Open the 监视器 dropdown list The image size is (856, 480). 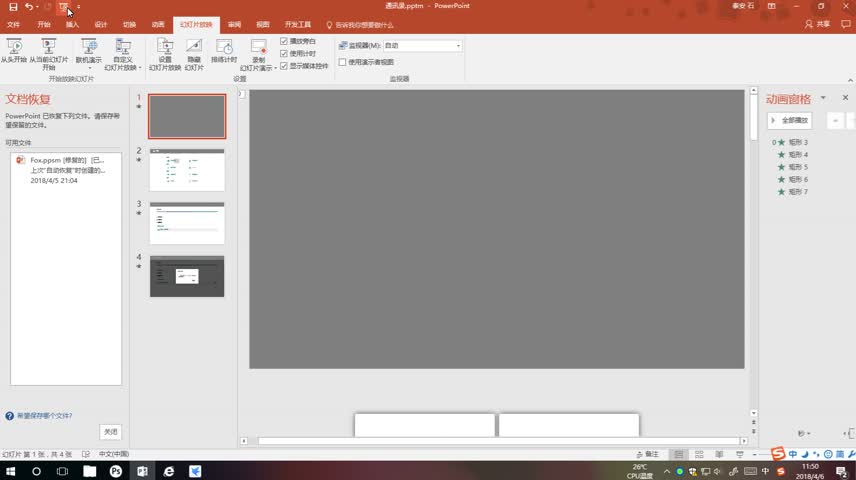coord(458,46)
